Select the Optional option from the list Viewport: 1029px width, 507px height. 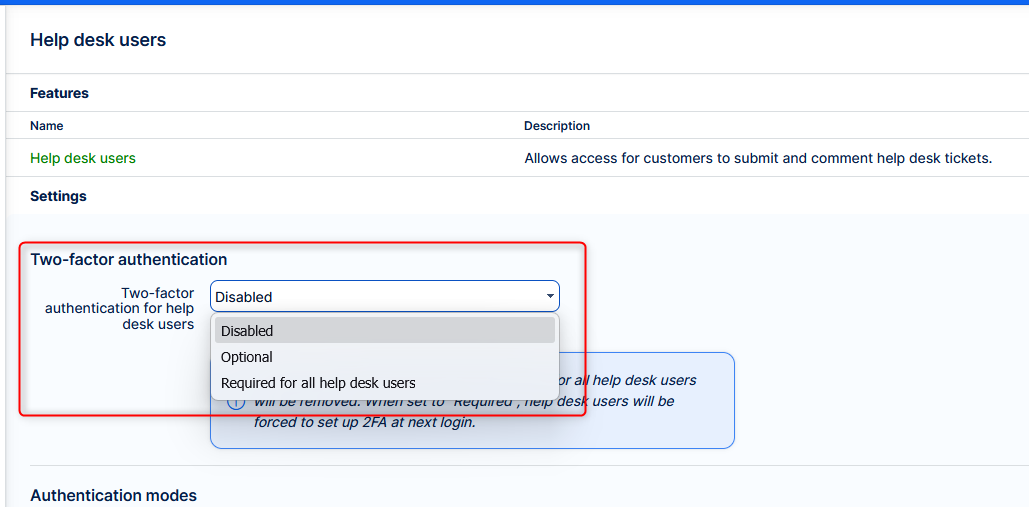pyautogui.click(x=247, y=357)
